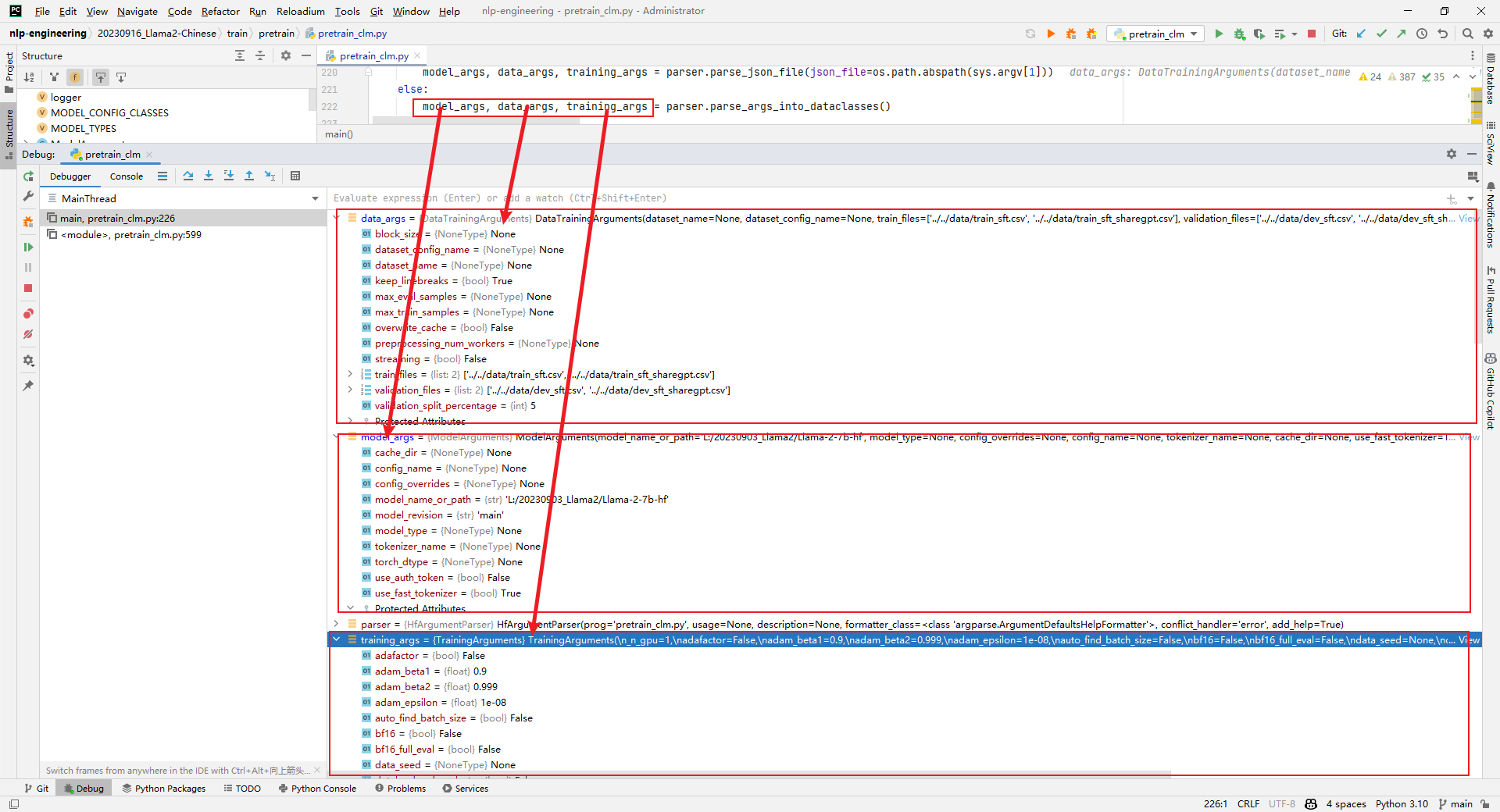Open Python Console tool window button
1500x812 pixels.
317,789
